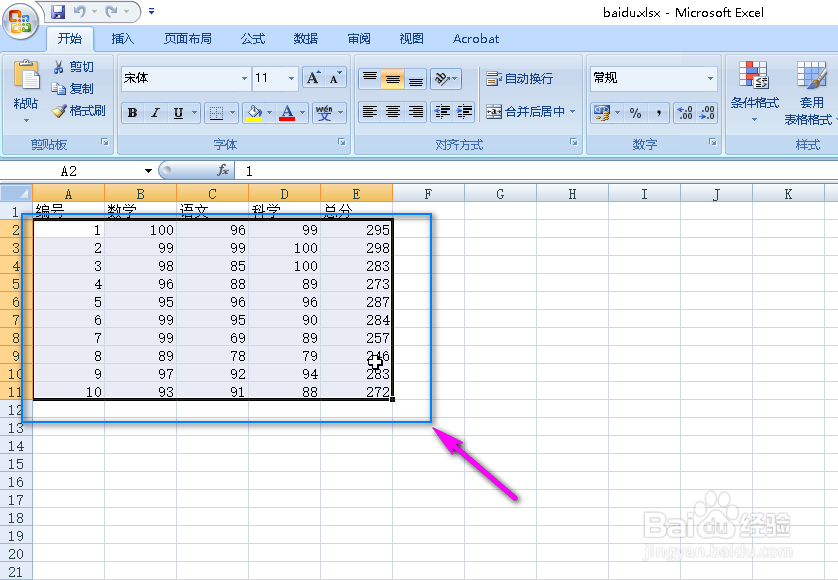Switch to the 开始 tab
The height and width of the screenshot is (580, 838).
[x=70, y=39]
